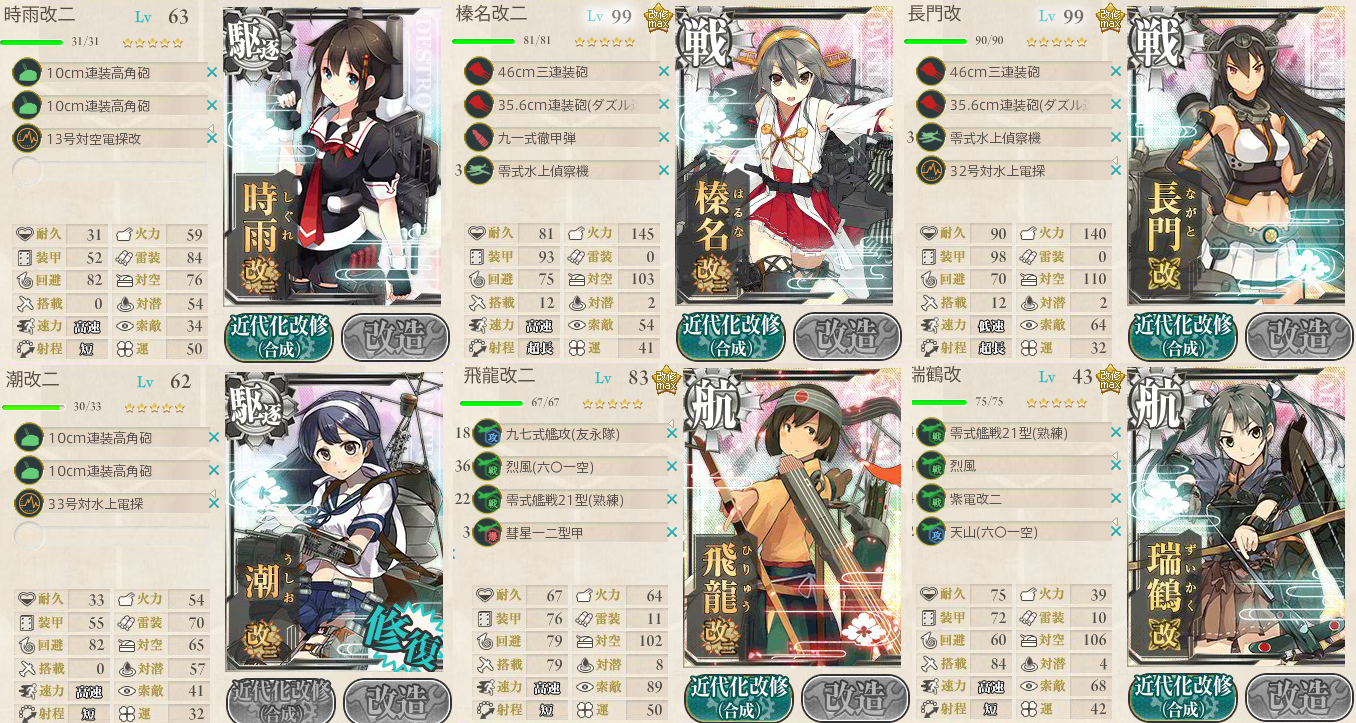Click Hiryuu's 彗星一二型甲 dive bomber icon
Screen dimensions: 1356x723
[x=487, y=533]
